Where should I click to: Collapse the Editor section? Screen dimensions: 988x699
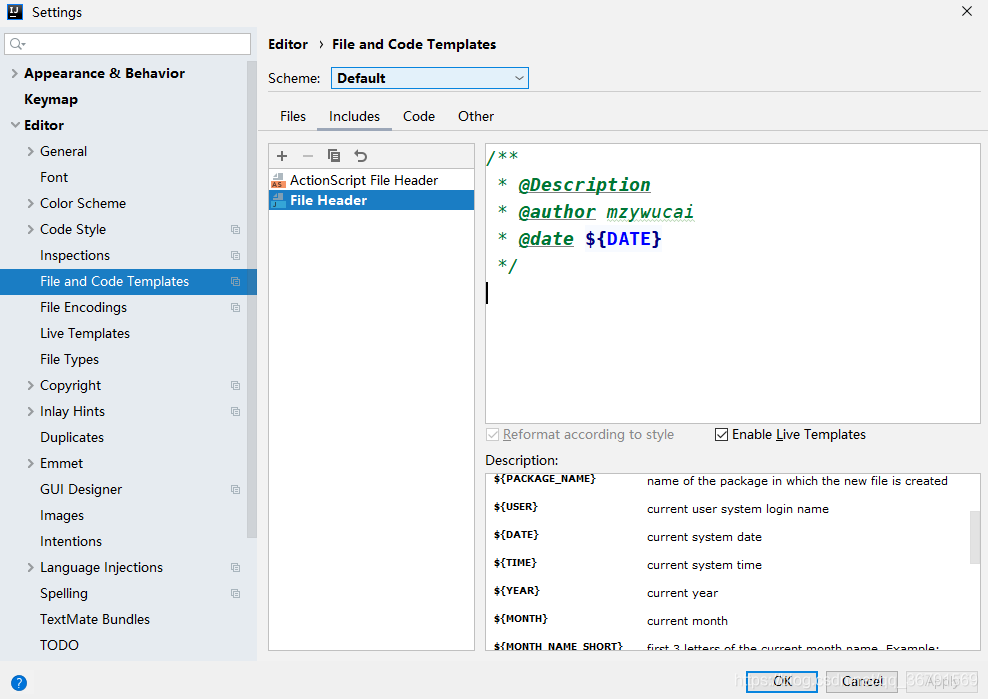pos(15,125)
